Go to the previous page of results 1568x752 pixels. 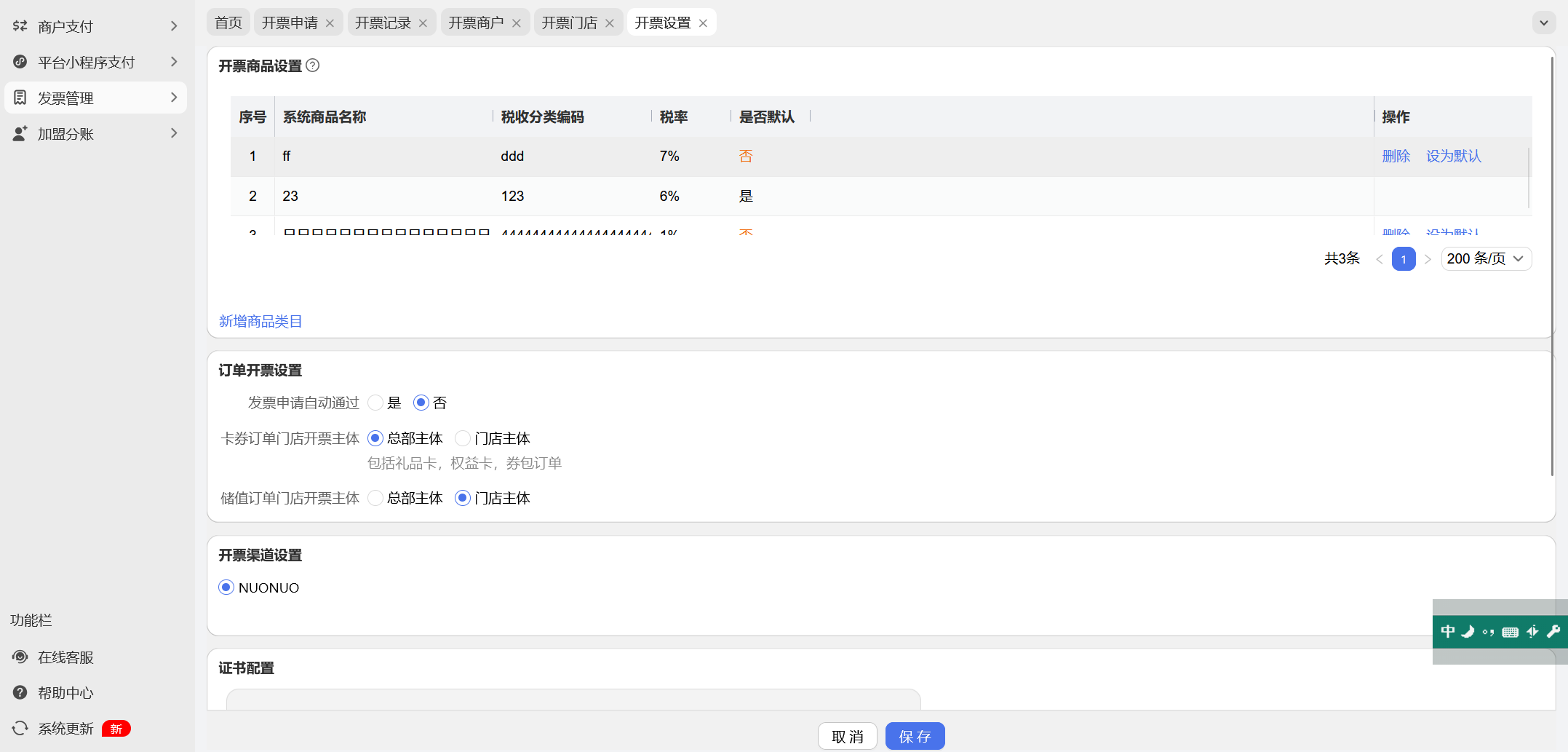pyautogui.click(x=1380, y=259)
